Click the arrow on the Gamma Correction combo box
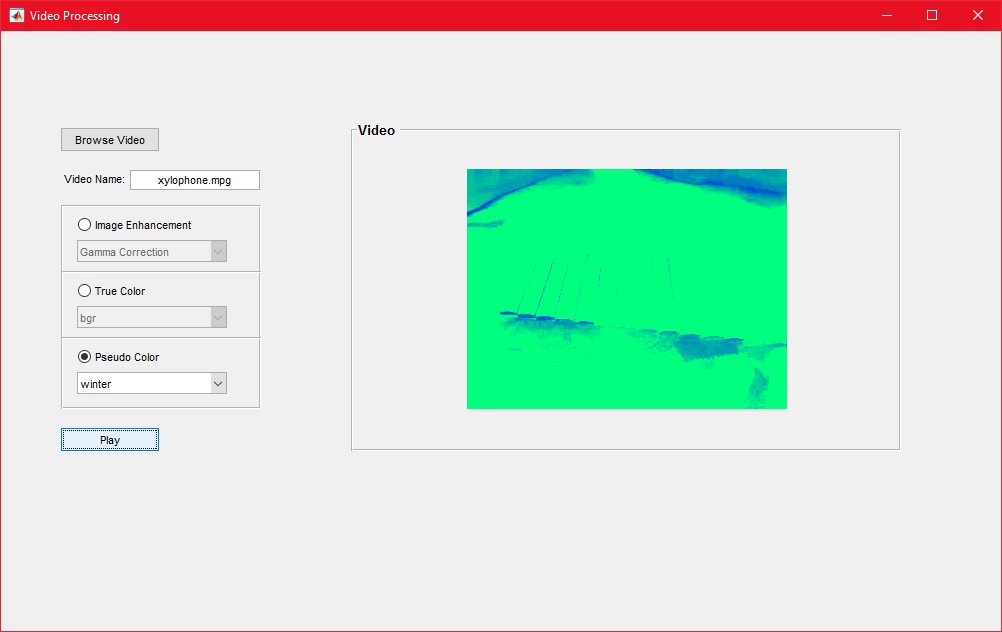The image size is (1002, 632). 219,252
